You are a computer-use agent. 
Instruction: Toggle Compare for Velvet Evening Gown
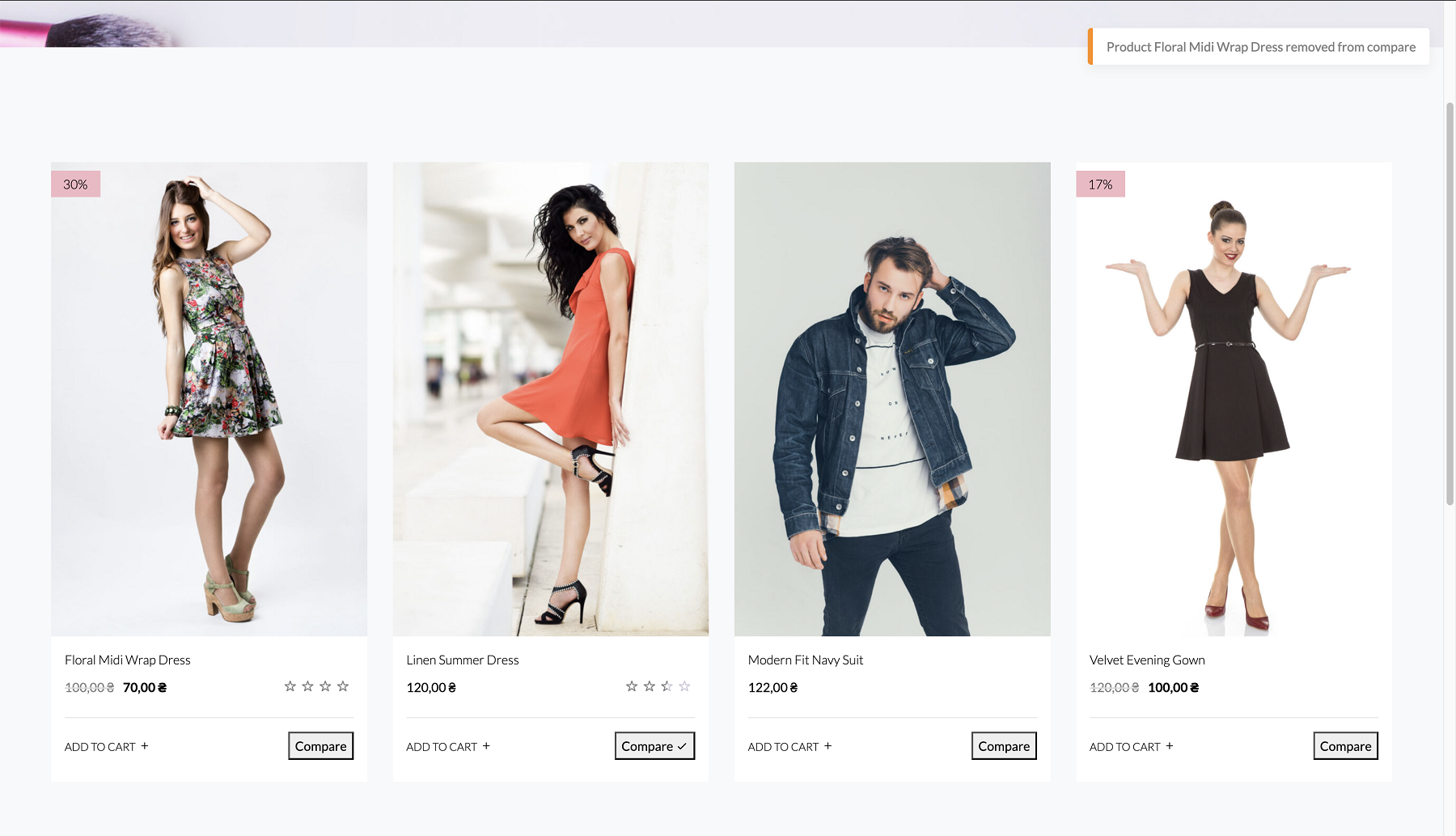point(1345,746)
